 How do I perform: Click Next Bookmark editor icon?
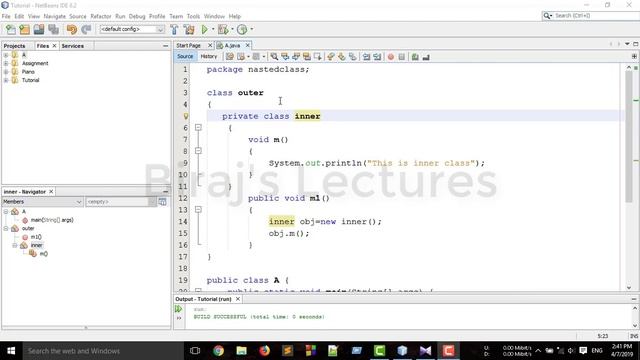click(342, 57)
